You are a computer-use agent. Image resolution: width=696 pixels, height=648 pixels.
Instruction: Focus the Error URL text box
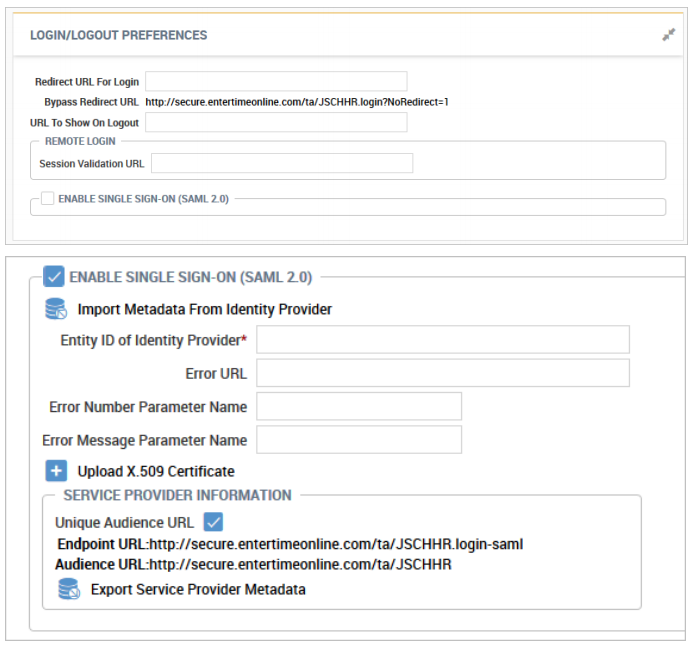click(x=442, y=373)
